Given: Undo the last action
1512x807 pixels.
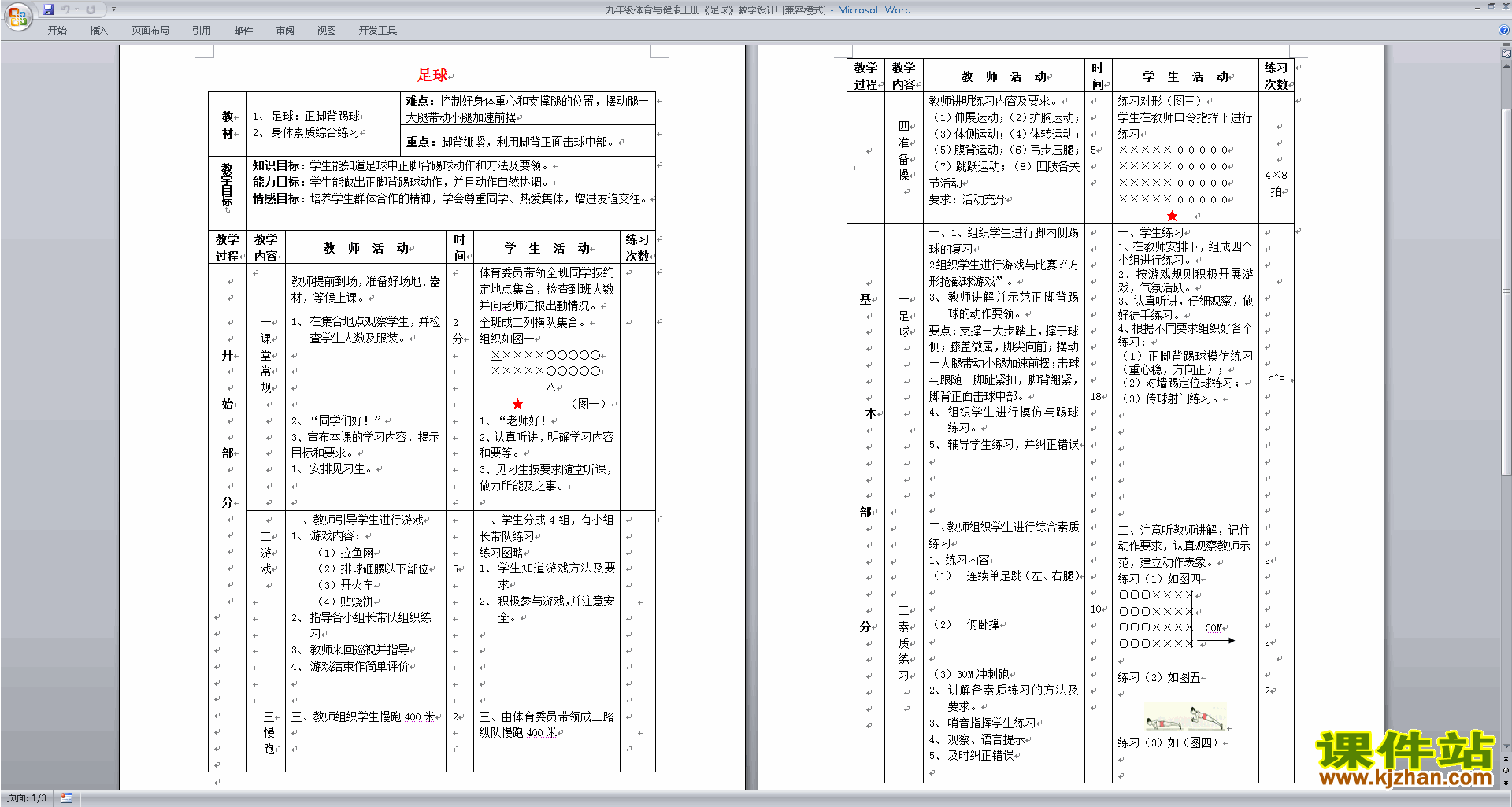Looking at the screenshot, I should pyautogui.click(x=65, y=9).
